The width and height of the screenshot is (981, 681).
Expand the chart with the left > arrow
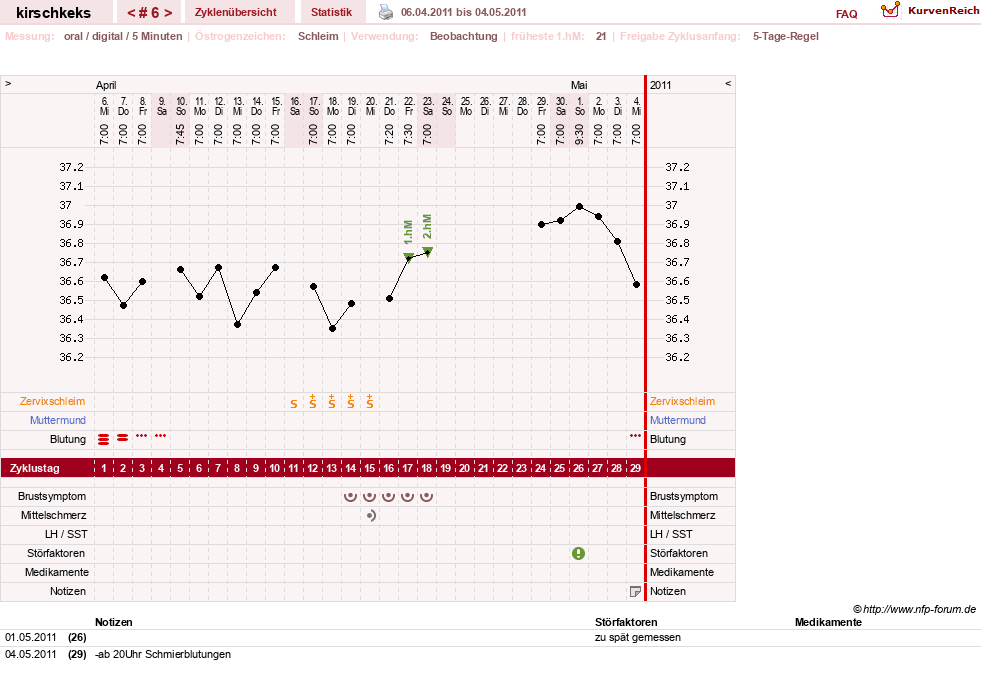click(x=8, y=83)
